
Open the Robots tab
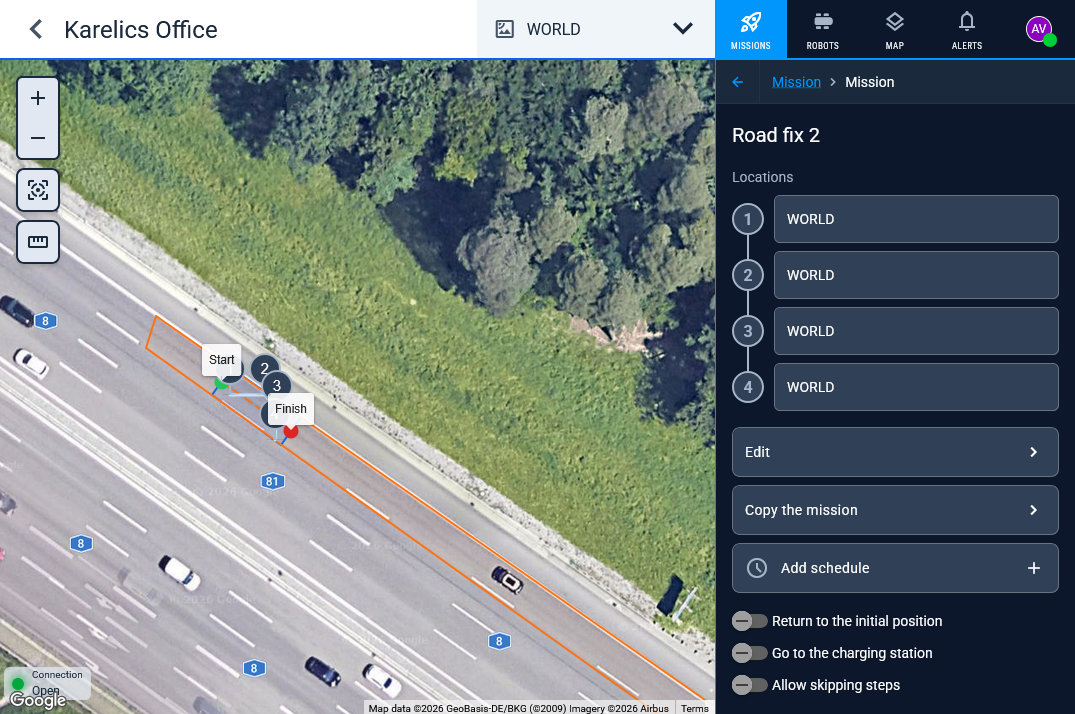click(823, 29)
